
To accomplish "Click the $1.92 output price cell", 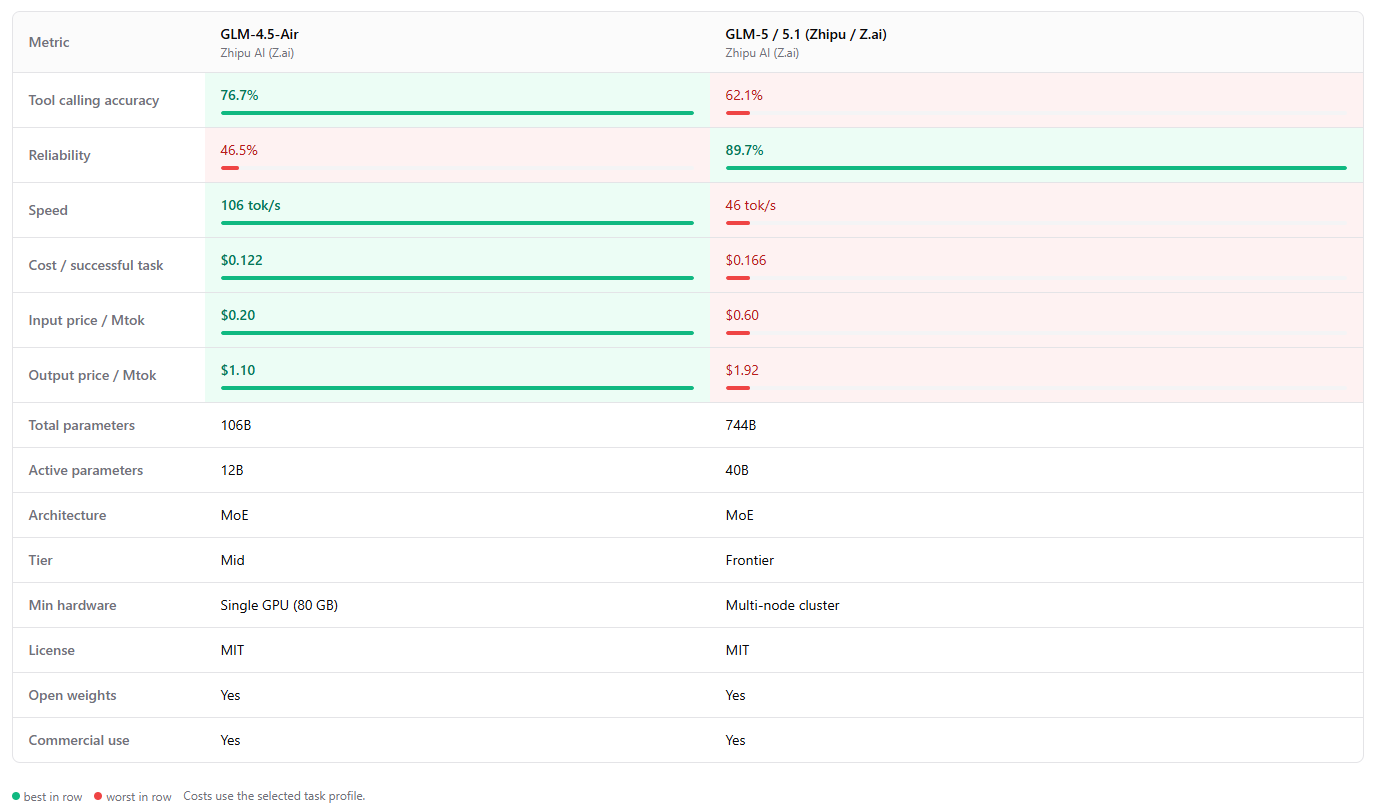I will pos(1036,375).
